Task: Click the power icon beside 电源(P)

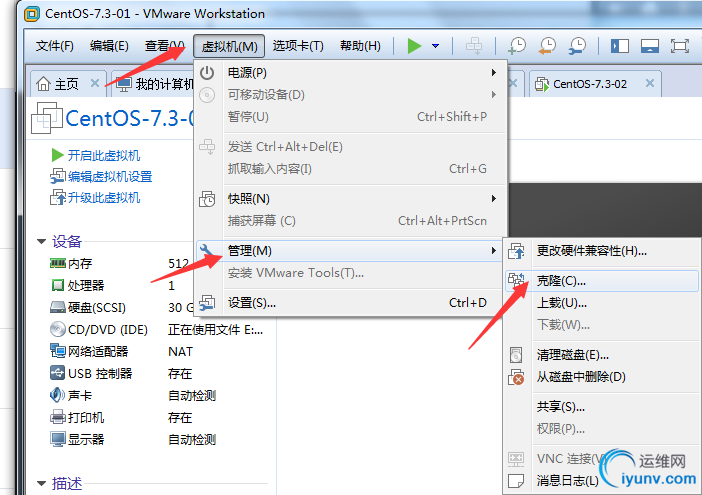Action: point(207,73)
